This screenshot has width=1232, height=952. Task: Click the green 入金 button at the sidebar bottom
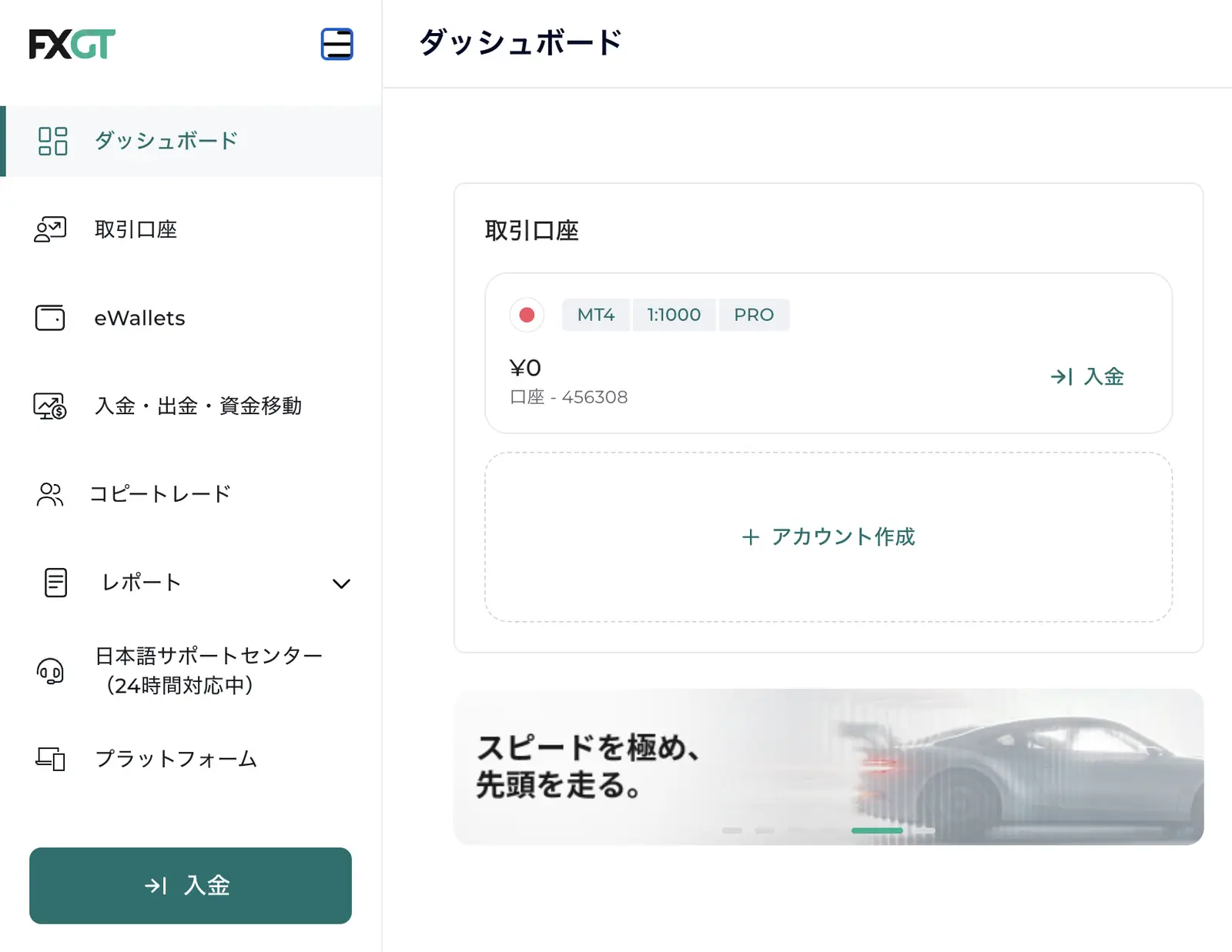190,886
